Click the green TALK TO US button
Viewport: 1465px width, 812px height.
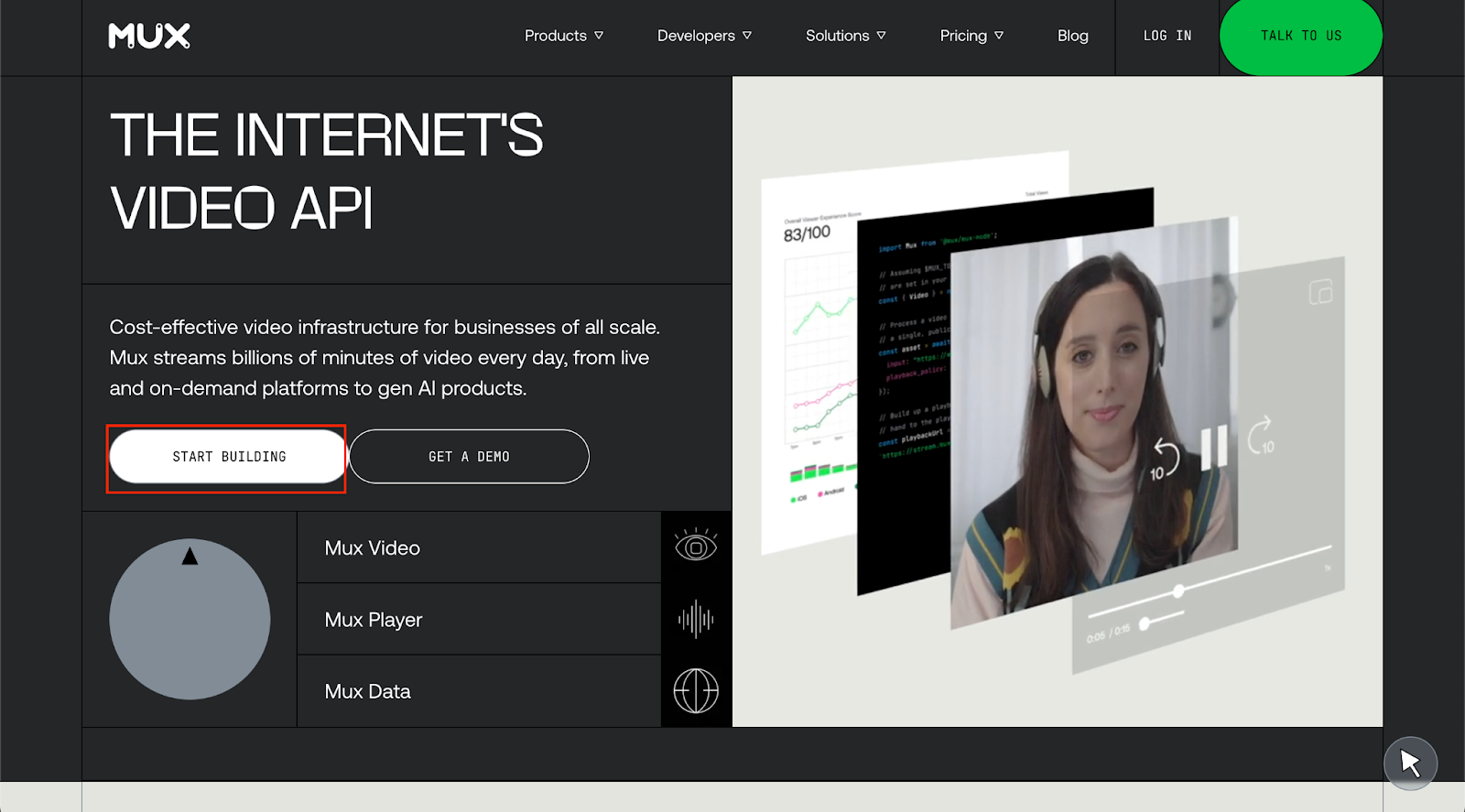coord(1301,36)
